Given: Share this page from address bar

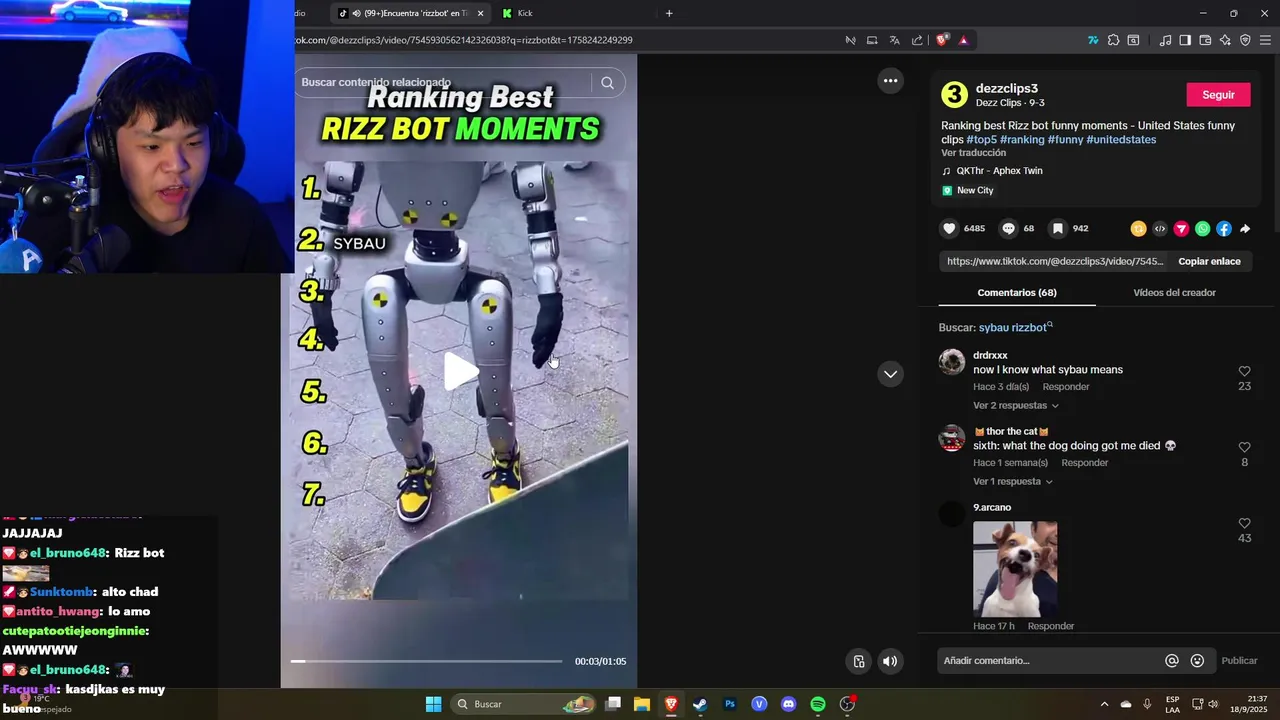Looking at the screenshot, I should [x=917, y=40].
